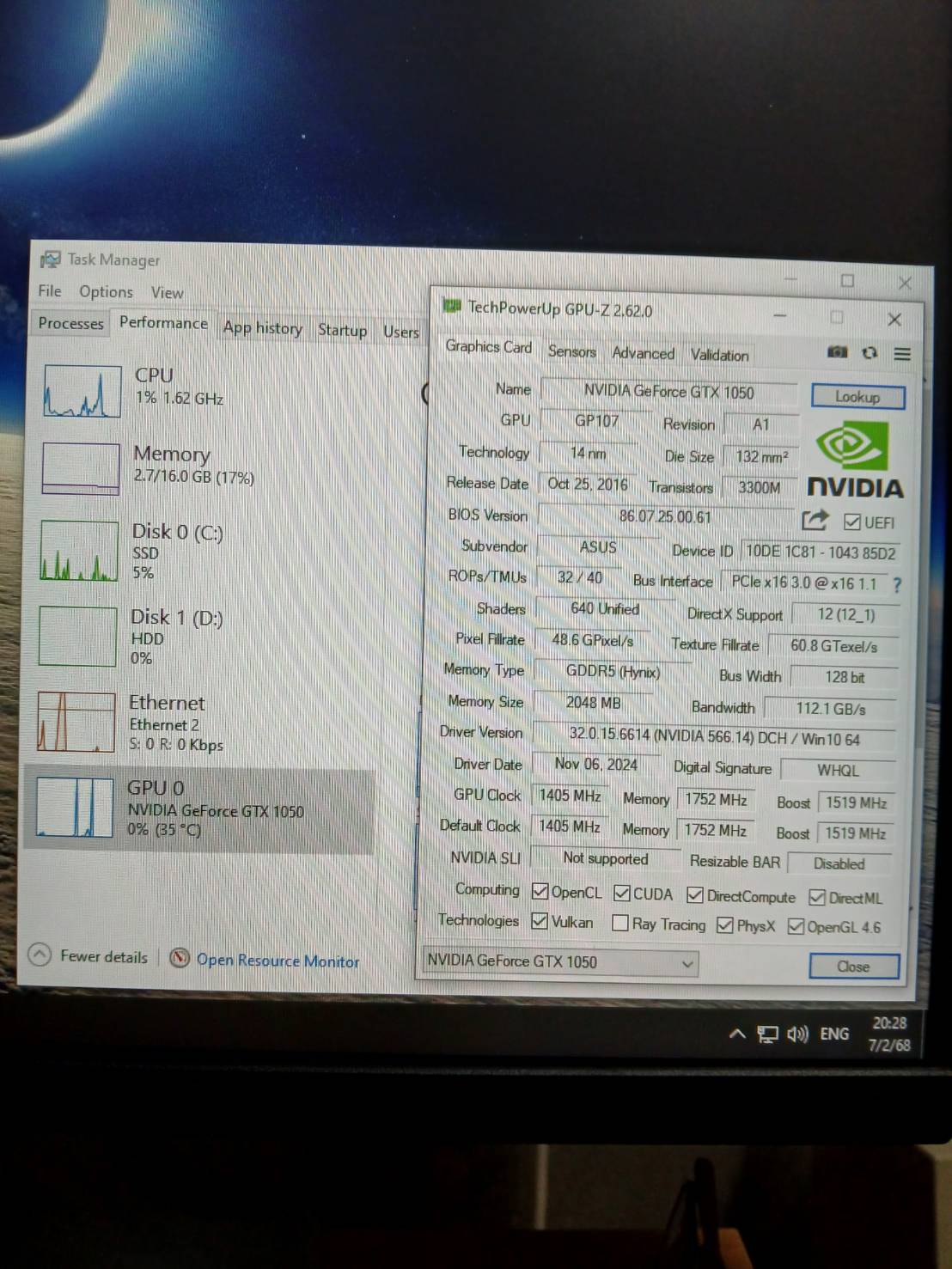Viewport: 952px width, 1269px height.
Task: Toggle the Ray Tracing checkbox
Action: click(x=619, y=923)
